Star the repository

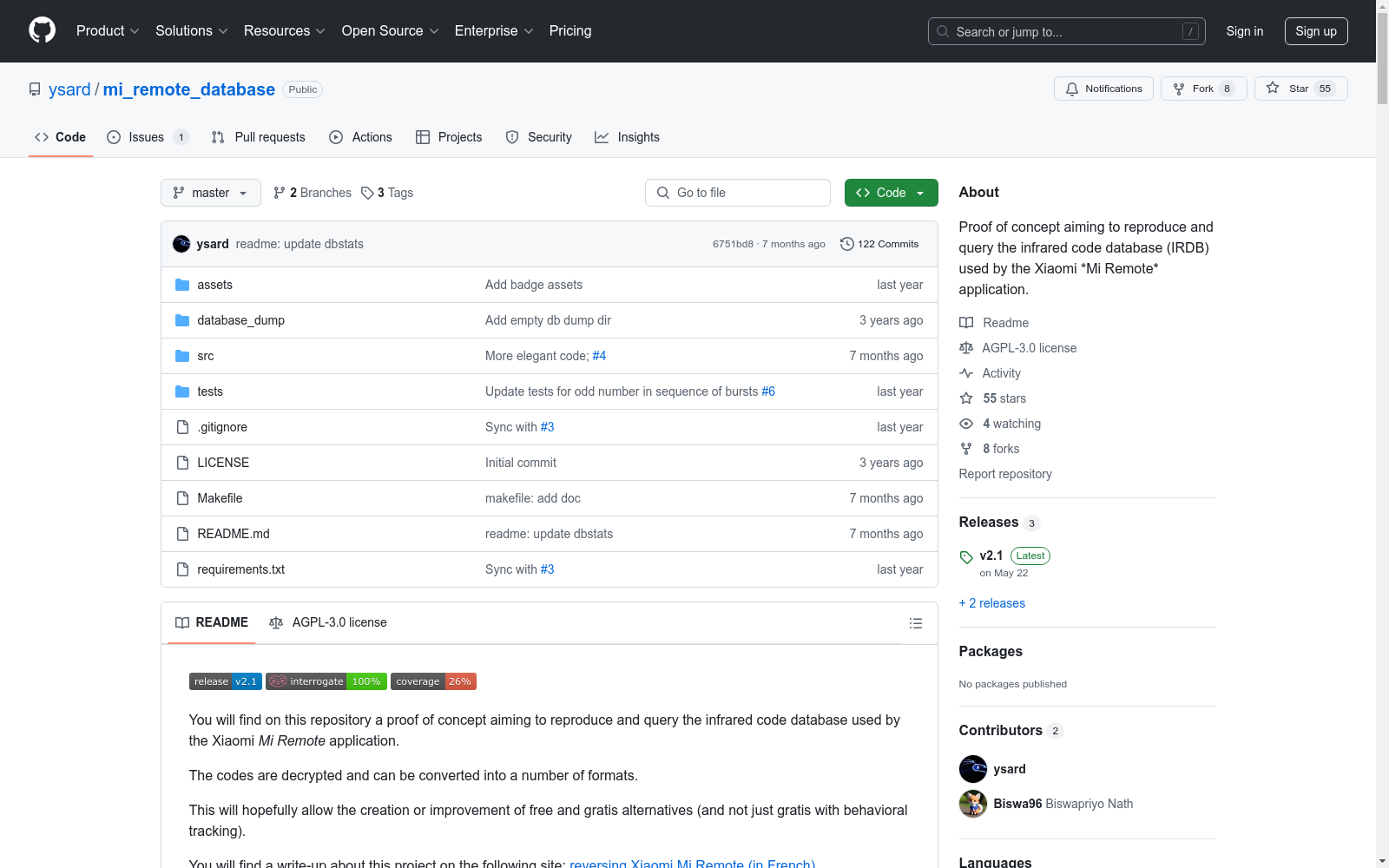point(1300,89)
